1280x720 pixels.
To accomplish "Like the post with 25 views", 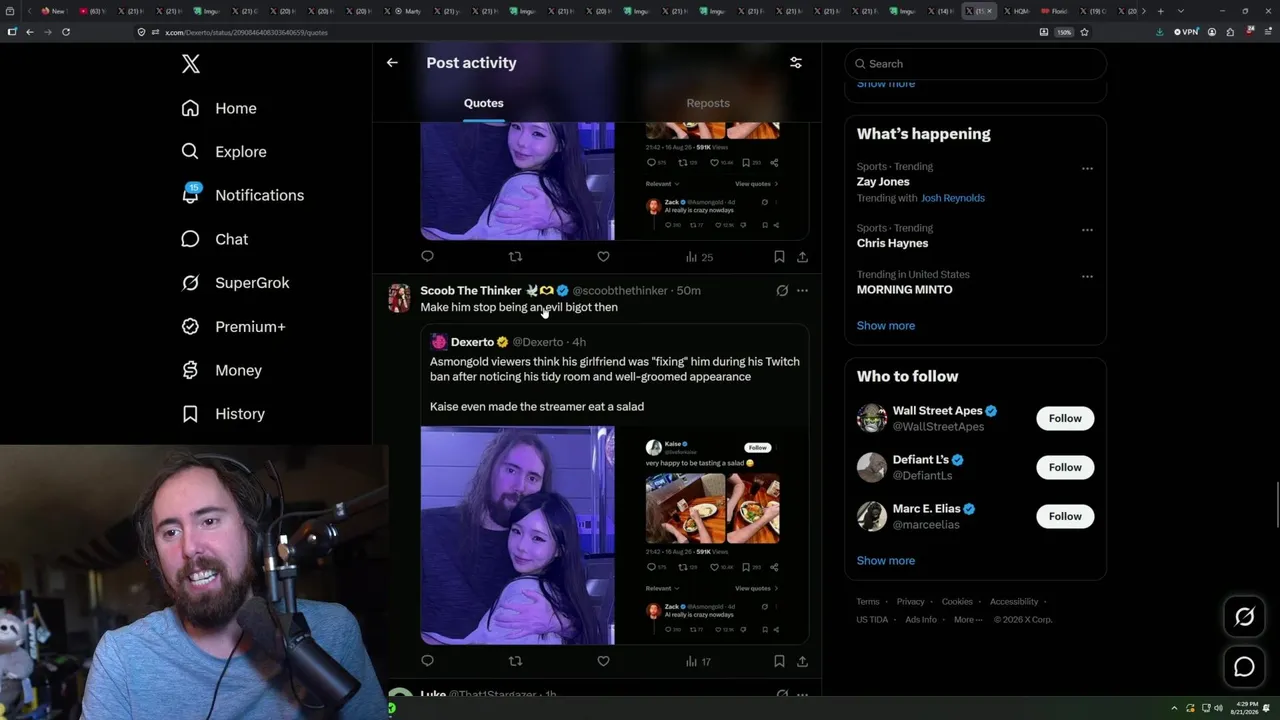I will point(603,257).
